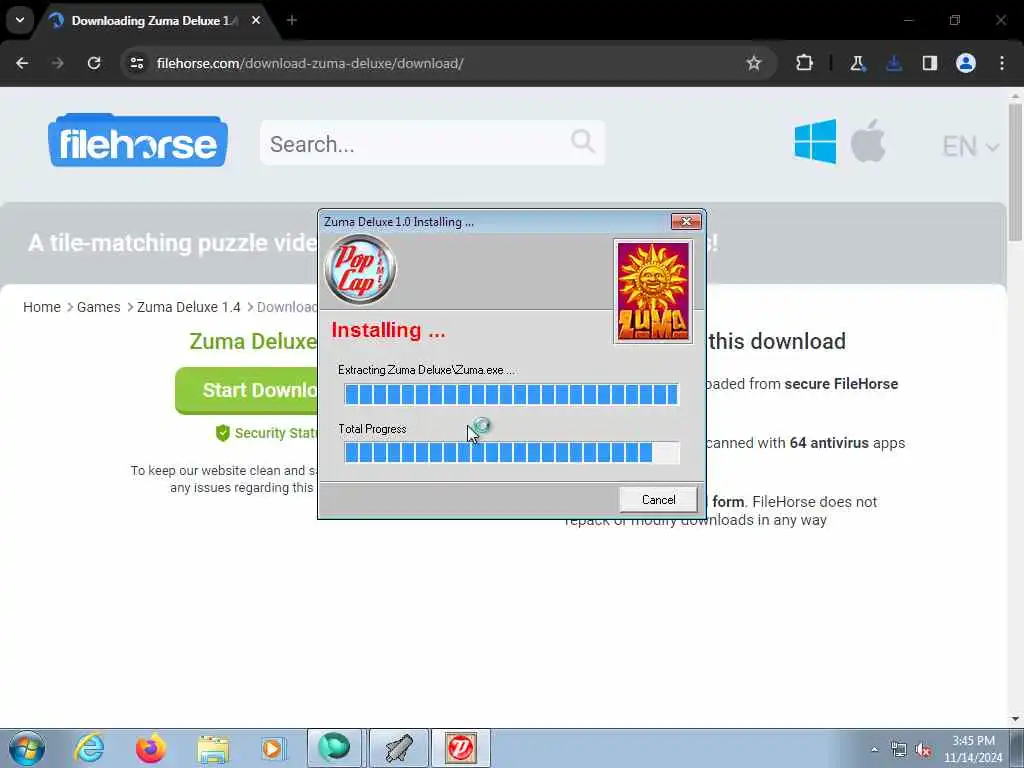Select the Windows platform icon
1024x768 pixels.
[815, 141]
